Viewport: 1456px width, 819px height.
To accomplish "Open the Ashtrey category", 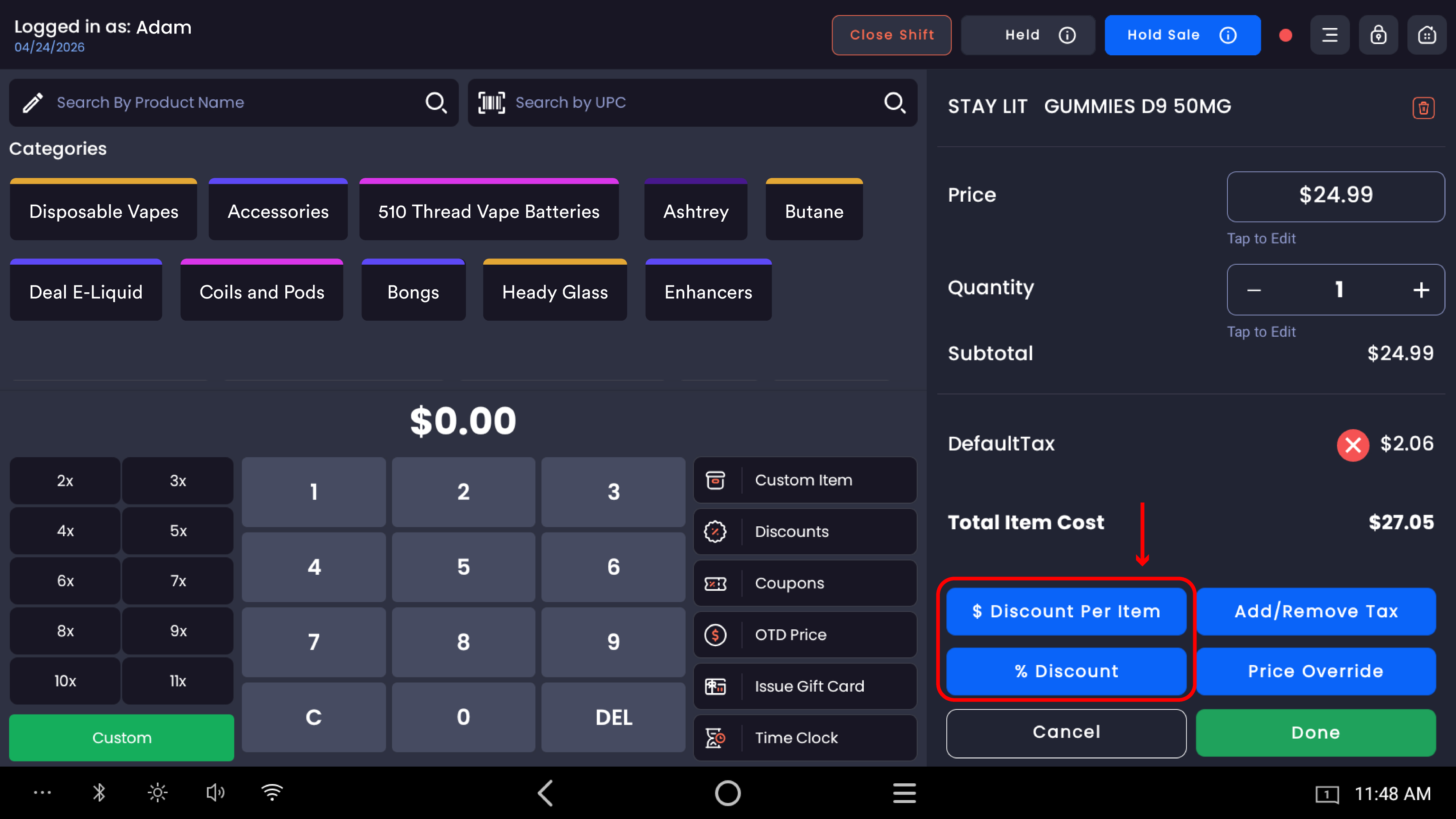I will click(x=696, y=210).
